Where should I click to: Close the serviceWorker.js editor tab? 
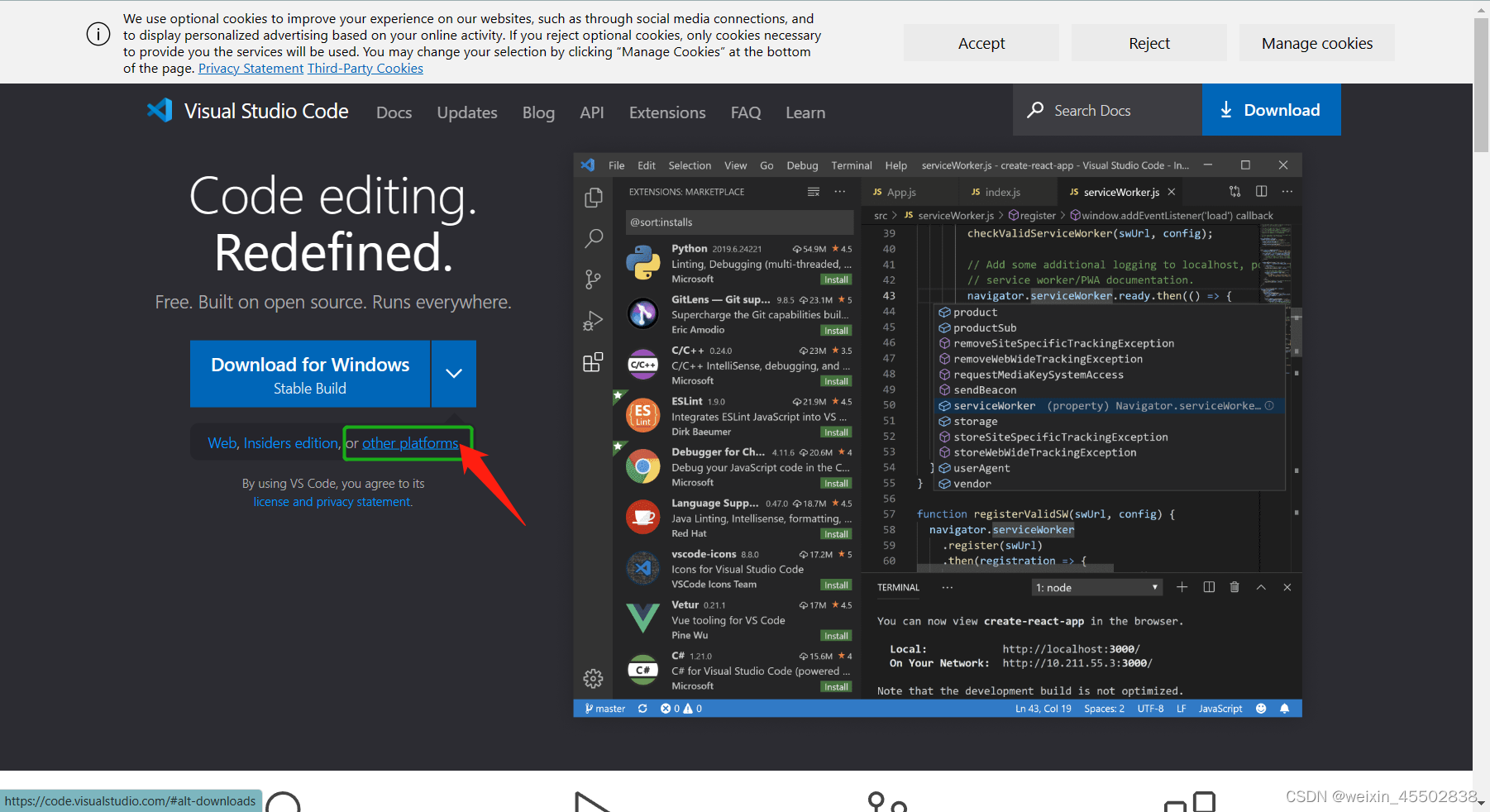pyautogui.click(x=1171, y=192)
